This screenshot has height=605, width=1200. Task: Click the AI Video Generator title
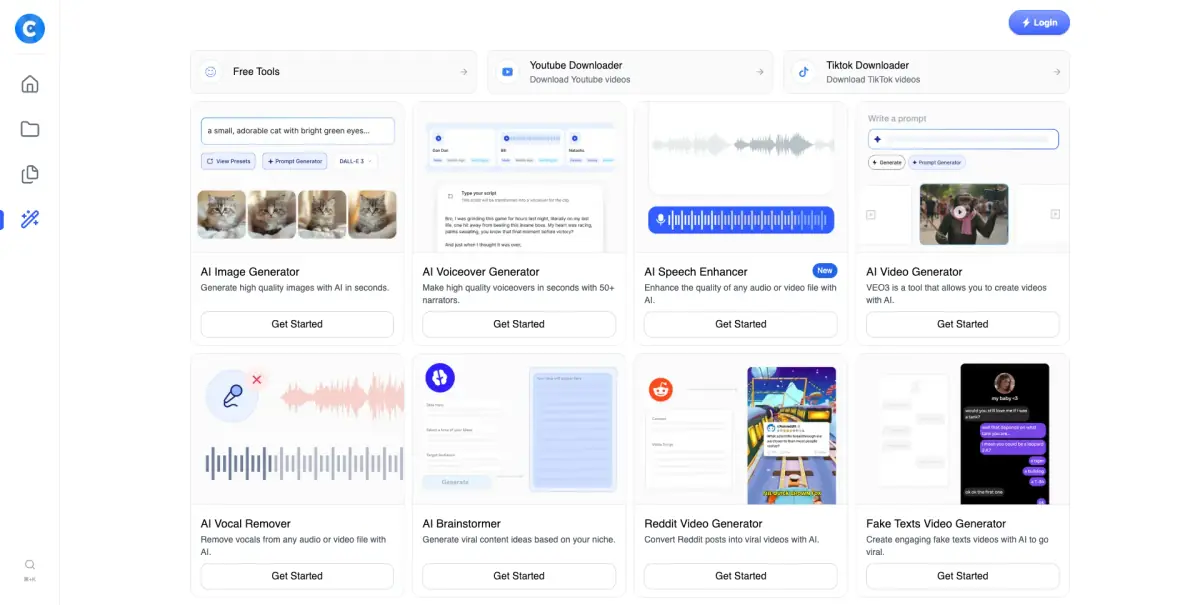(x=914, y=272)
